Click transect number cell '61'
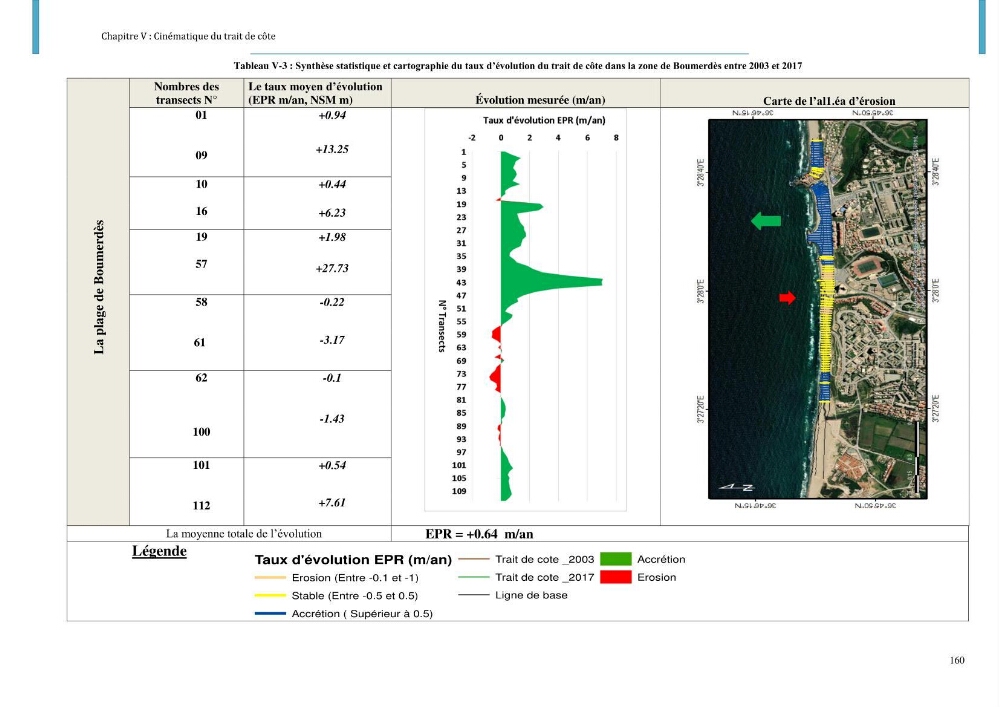 coord(200,343)
